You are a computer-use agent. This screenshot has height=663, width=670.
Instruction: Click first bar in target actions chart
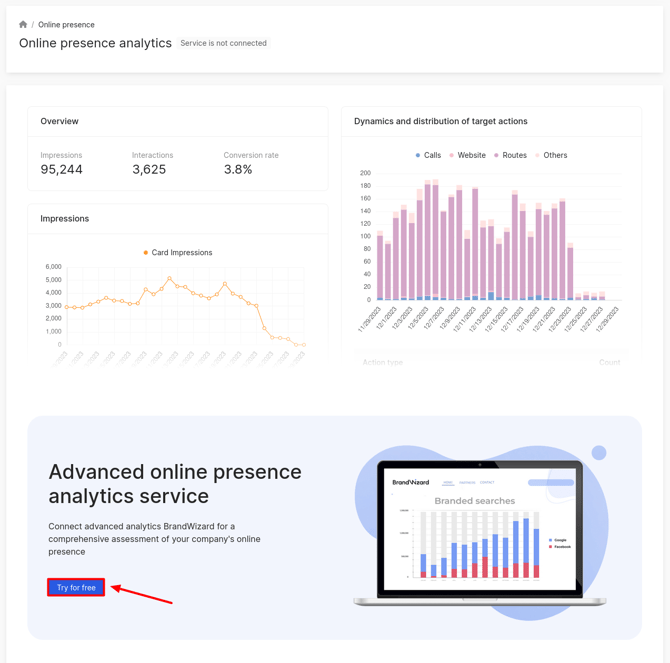click(x=380, y=267)
